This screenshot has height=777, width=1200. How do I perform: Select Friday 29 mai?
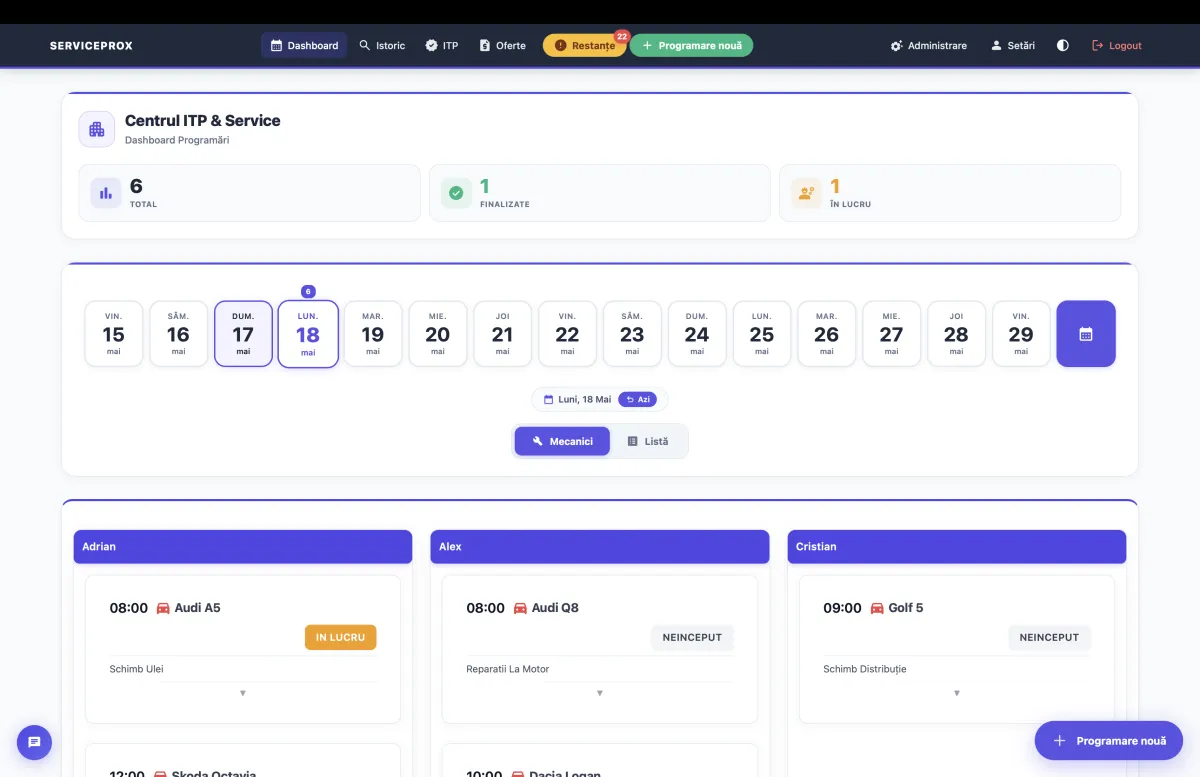click(1021, 334)
